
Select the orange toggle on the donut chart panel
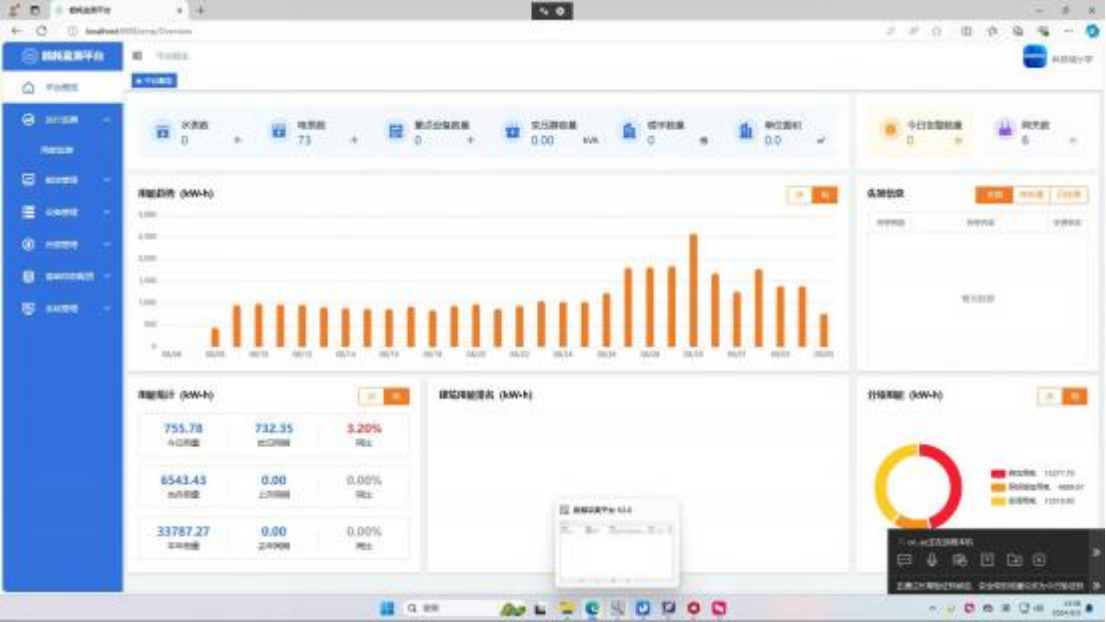[1075, 397]
